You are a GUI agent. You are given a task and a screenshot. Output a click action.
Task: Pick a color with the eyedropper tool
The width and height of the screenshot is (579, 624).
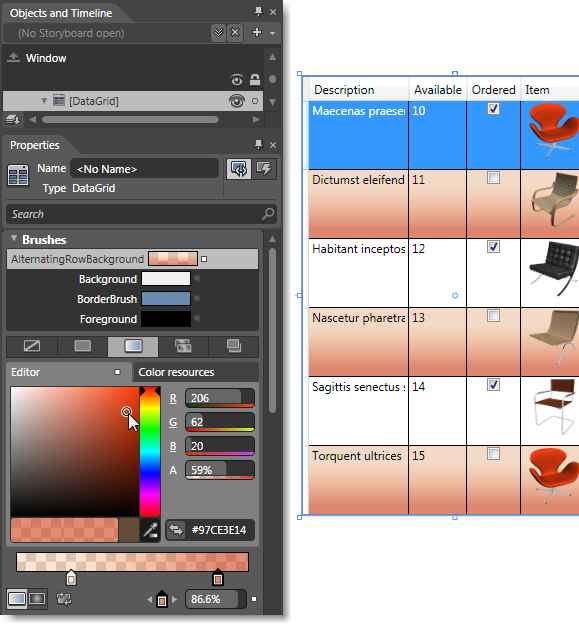coord(150,530)
